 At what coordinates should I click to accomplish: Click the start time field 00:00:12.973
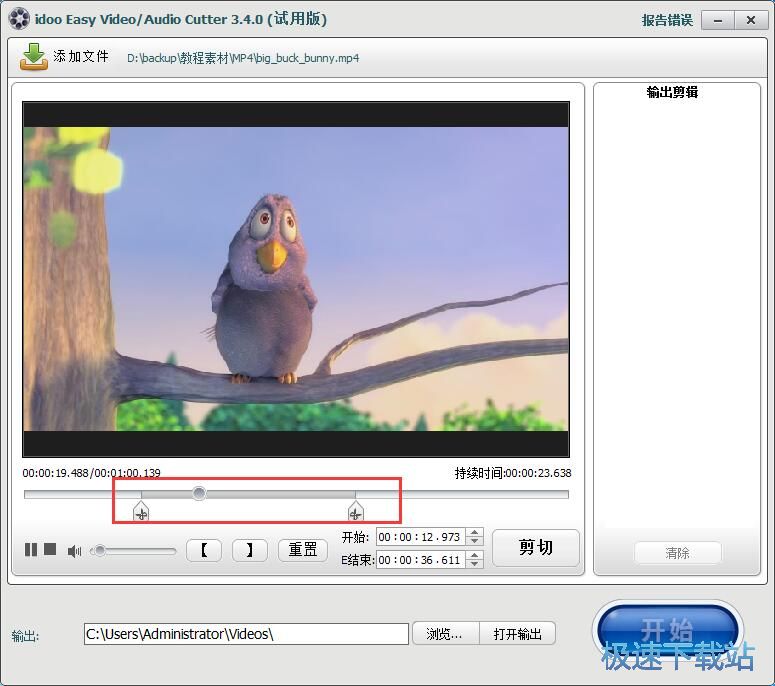[420, 537]
